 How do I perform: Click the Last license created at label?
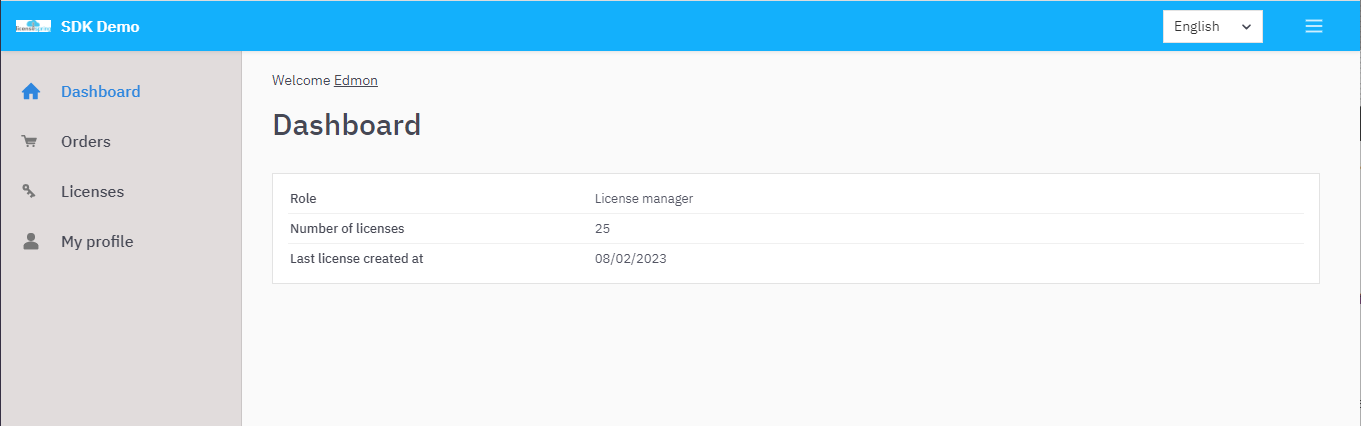[356, 259]
